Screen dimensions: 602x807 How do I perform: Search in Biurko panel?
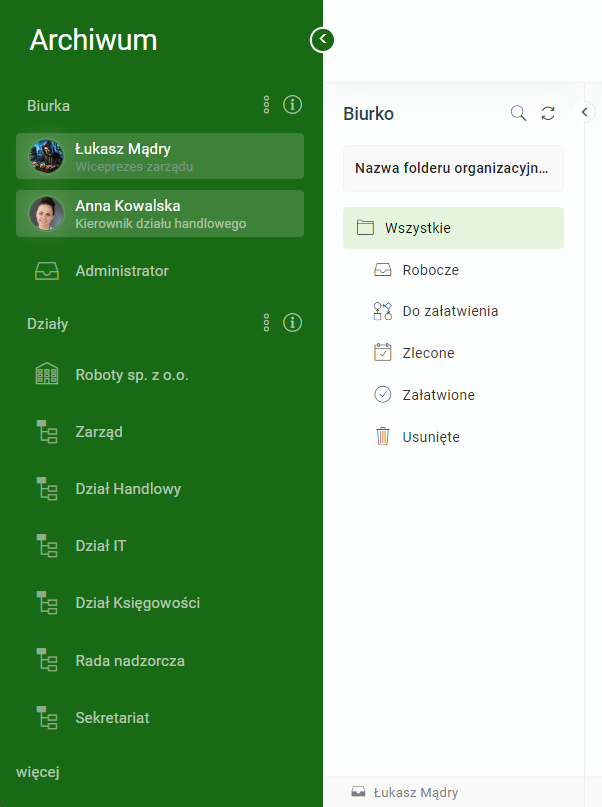(x=518, y=113)
